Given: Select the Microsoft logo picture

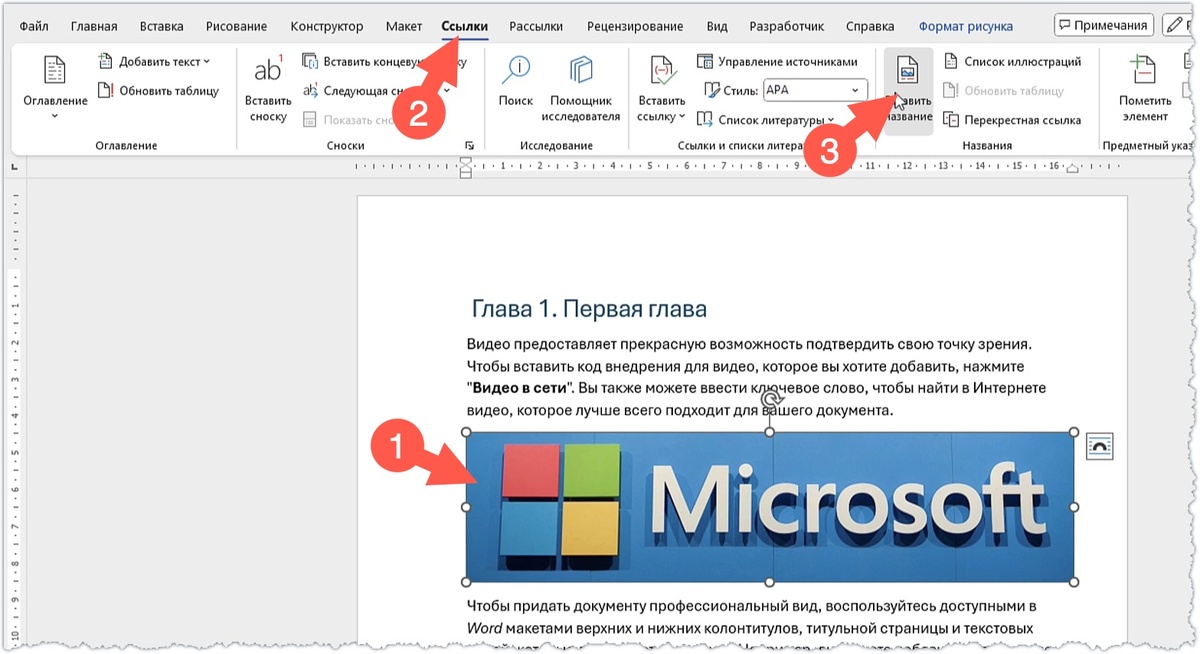Looking at the screenshot, I should [x=770, y=507].
